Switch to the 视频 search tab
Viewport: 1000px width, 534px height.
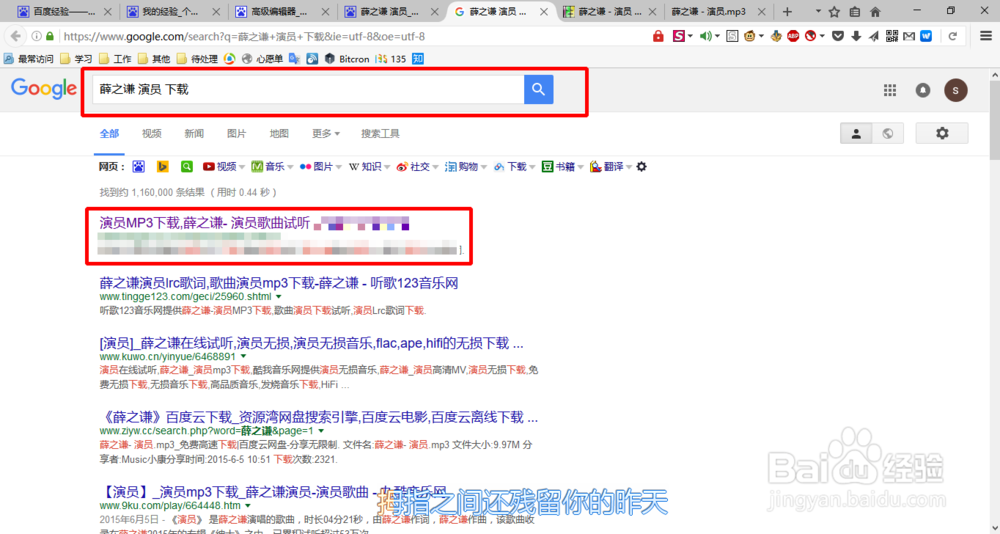coord(152,133)
